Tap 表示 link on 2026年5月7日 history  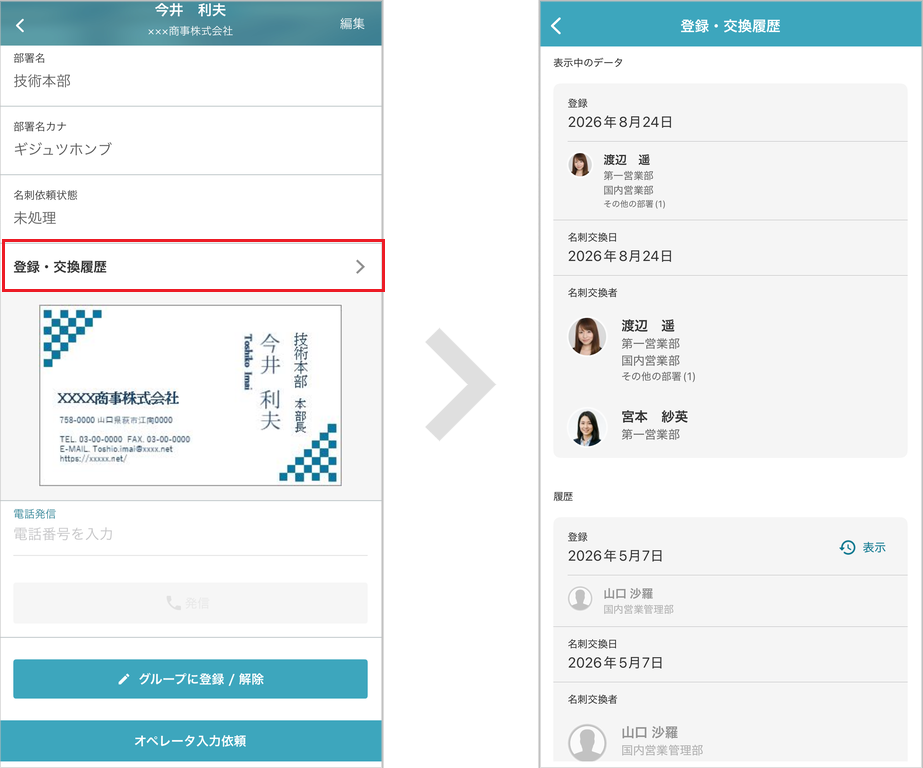pyautogui.click(x=874, y=547)
